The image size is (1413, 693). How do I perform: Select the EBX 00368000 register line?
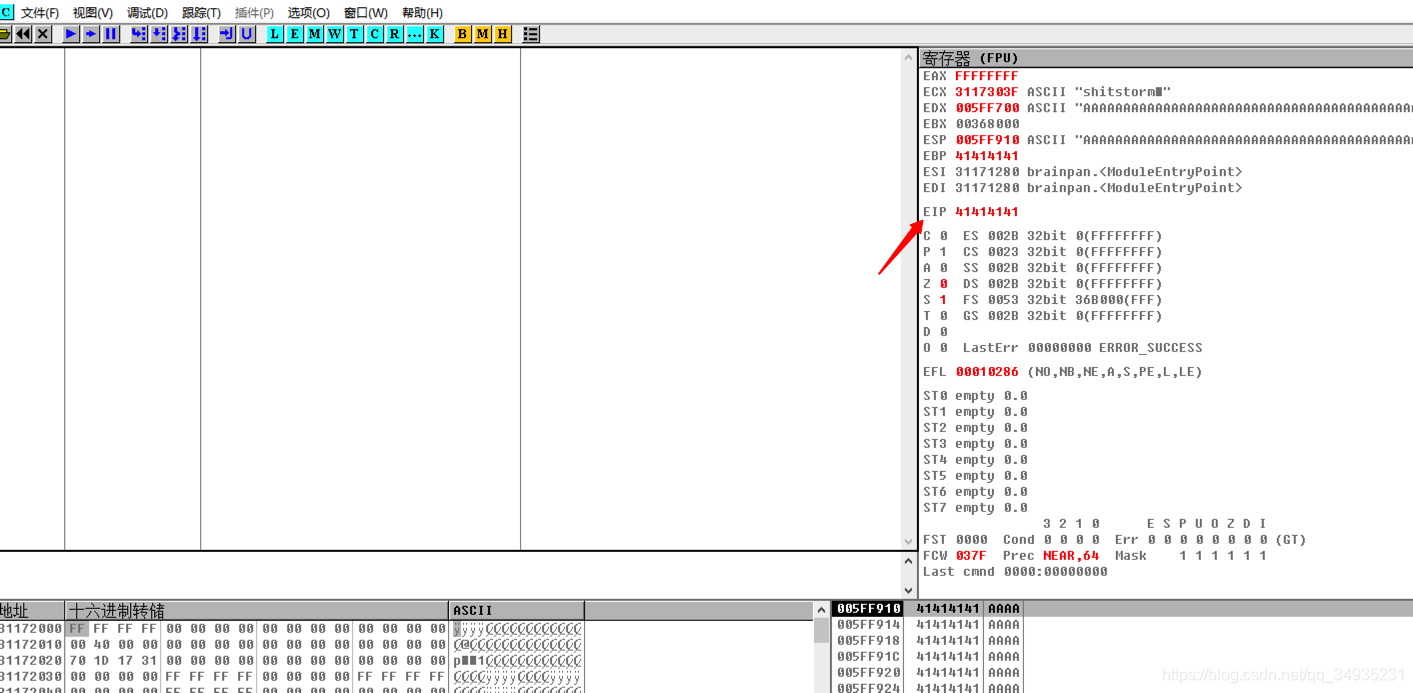(970, 124)
